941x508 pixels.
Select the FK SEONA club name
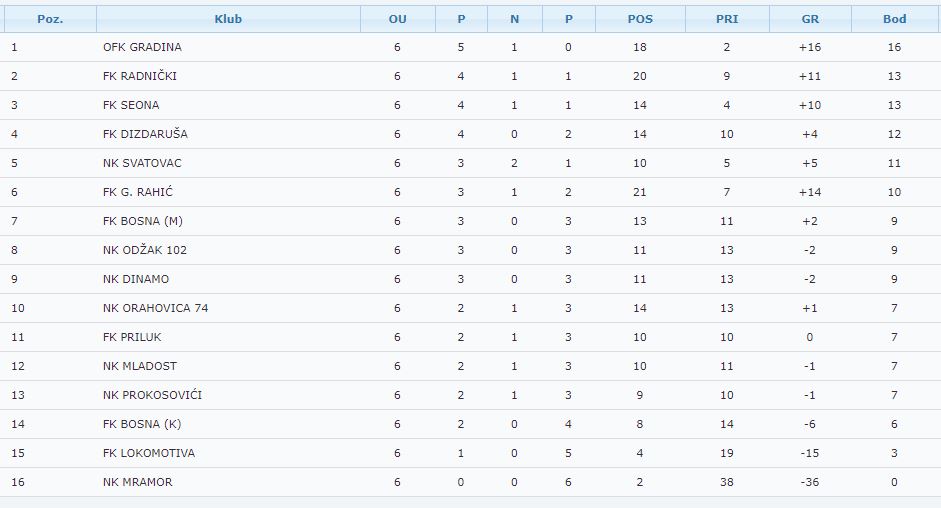(131, 105)
